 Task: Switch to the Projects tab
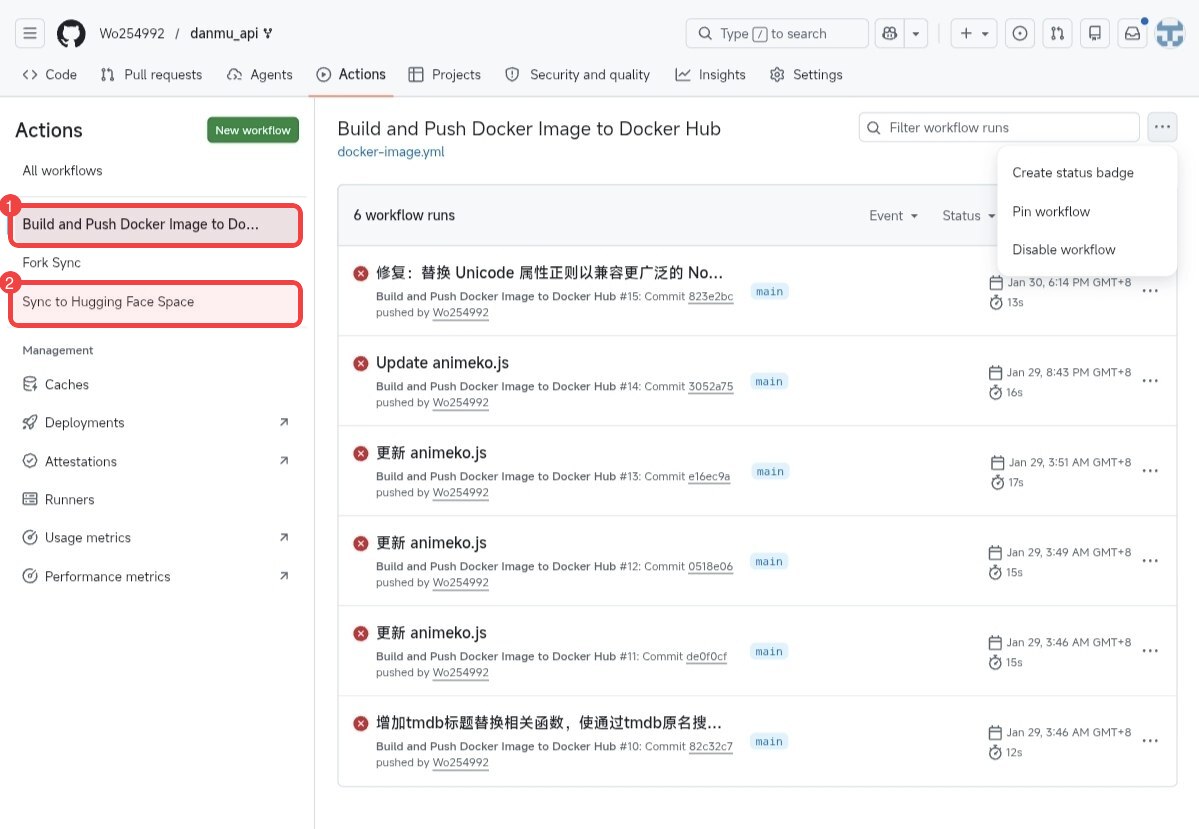click(x=445, y=74)
